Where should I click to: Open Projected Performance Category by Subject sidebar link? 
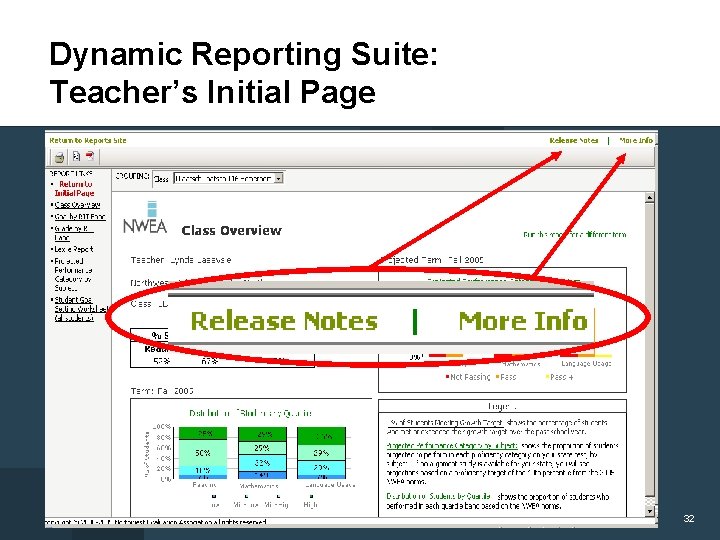pyautogui.click(x=73, y=275)
